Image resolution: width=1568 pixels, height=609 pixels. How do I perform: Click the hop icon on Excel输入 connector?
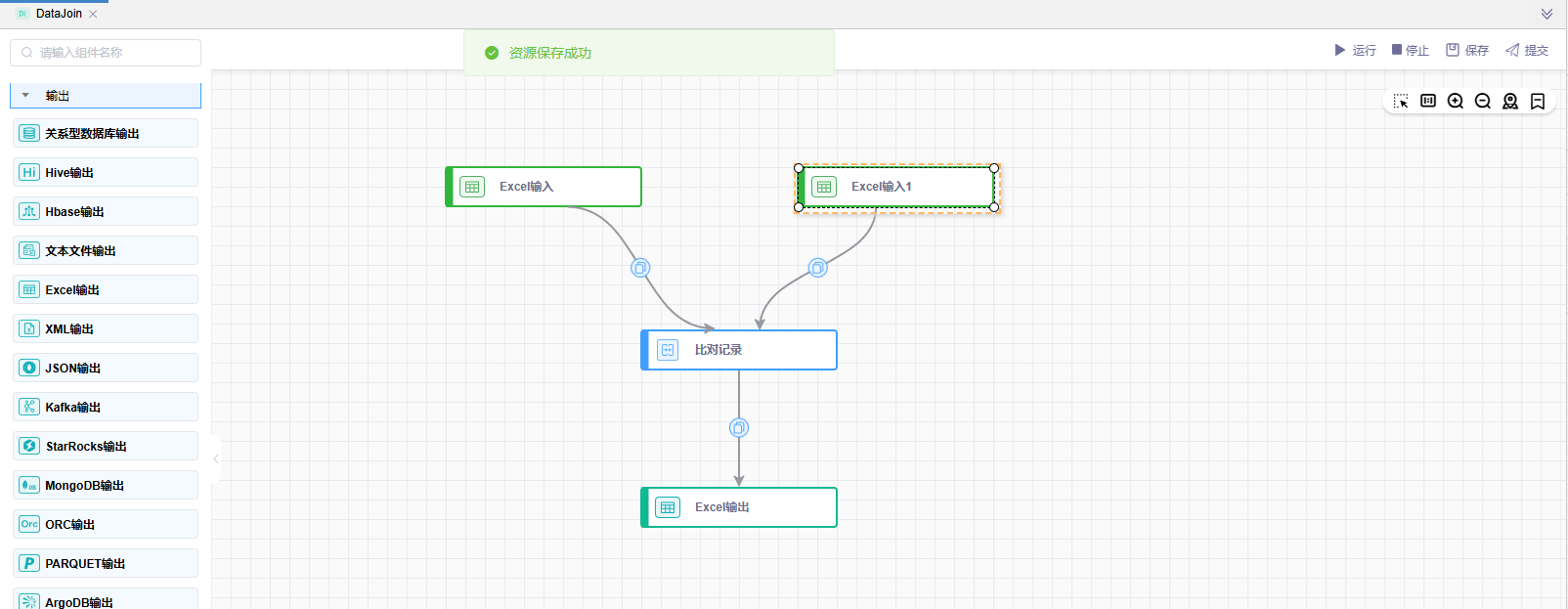tap(640, 268)
